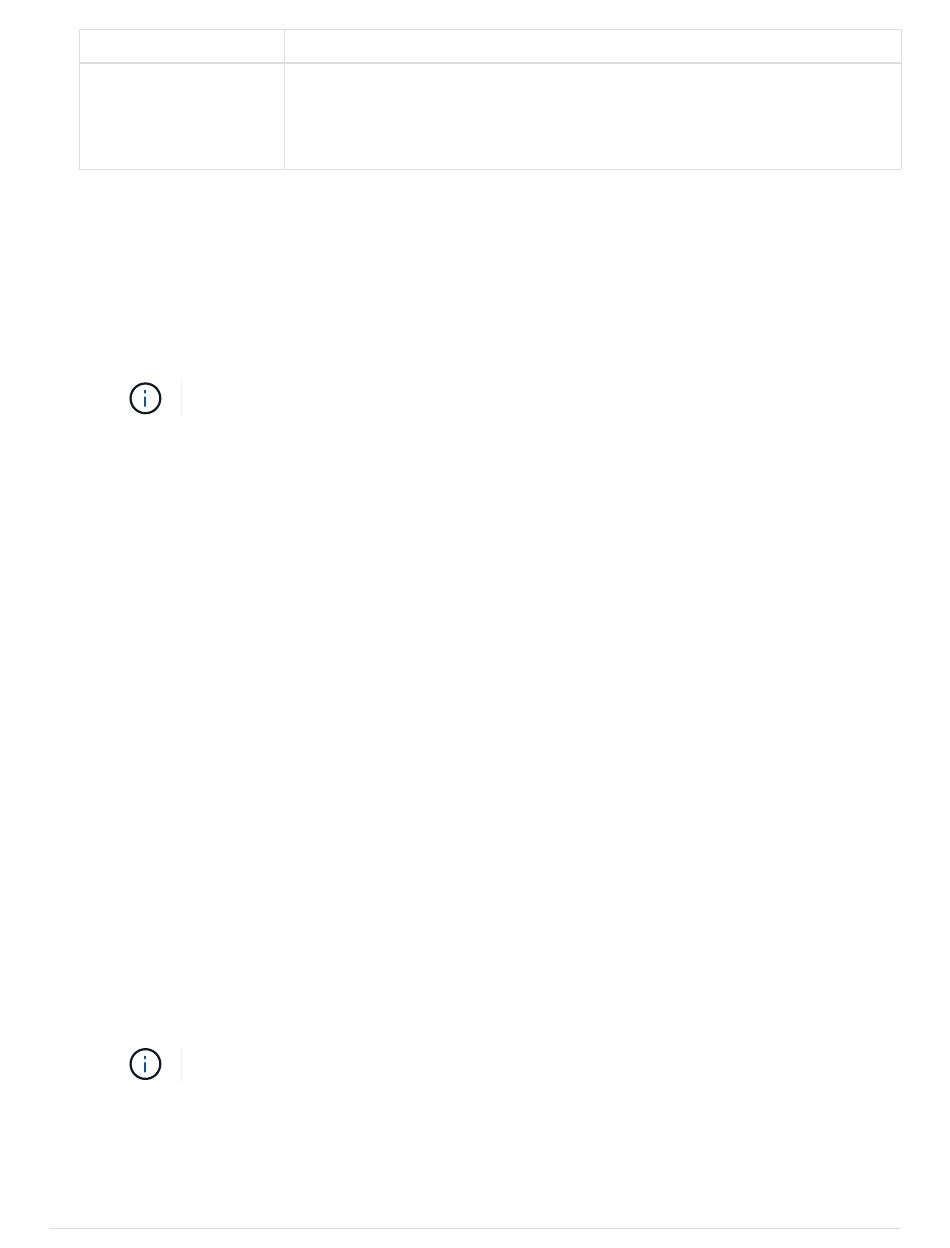The width and height of the screenshot is (950, 1248).
Task: Click the empty note area beside first info icon
Action: 541,398
